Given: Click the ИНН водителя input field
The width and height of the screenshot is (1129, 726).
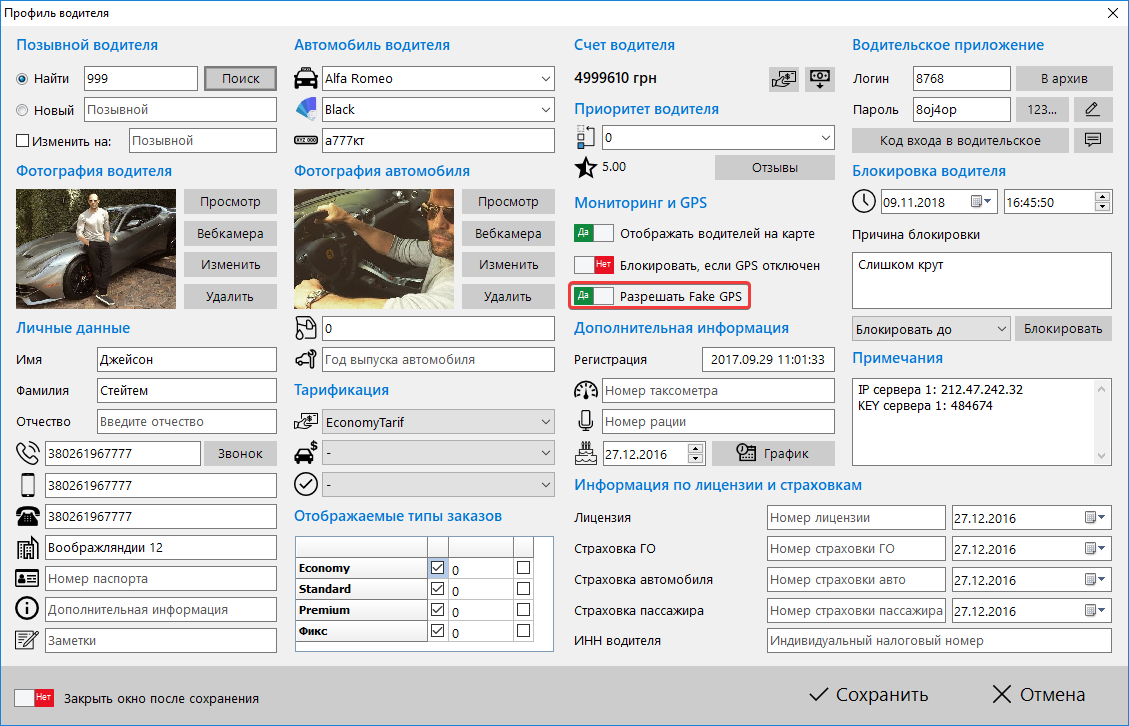Looking at the screenshot, I should (x=939, y=640).
